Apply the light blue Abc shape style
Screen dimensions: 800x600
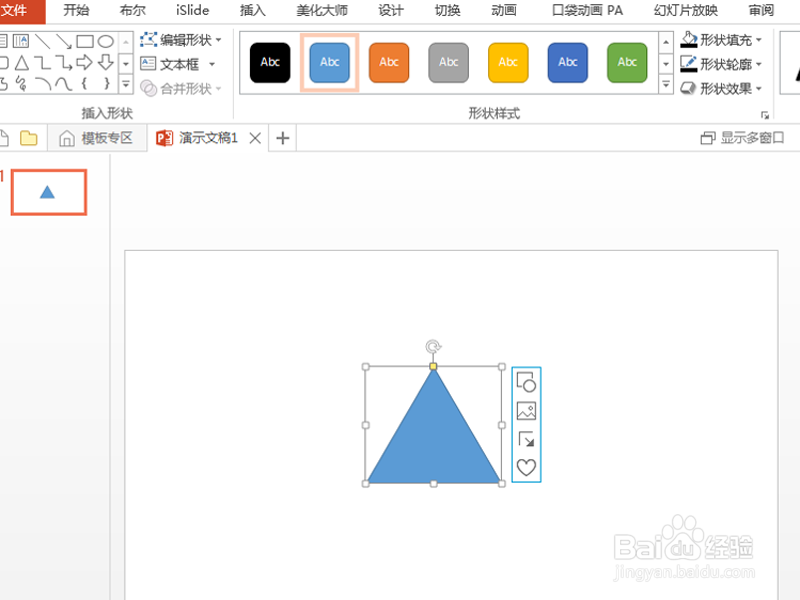click(x=330, y=63)
